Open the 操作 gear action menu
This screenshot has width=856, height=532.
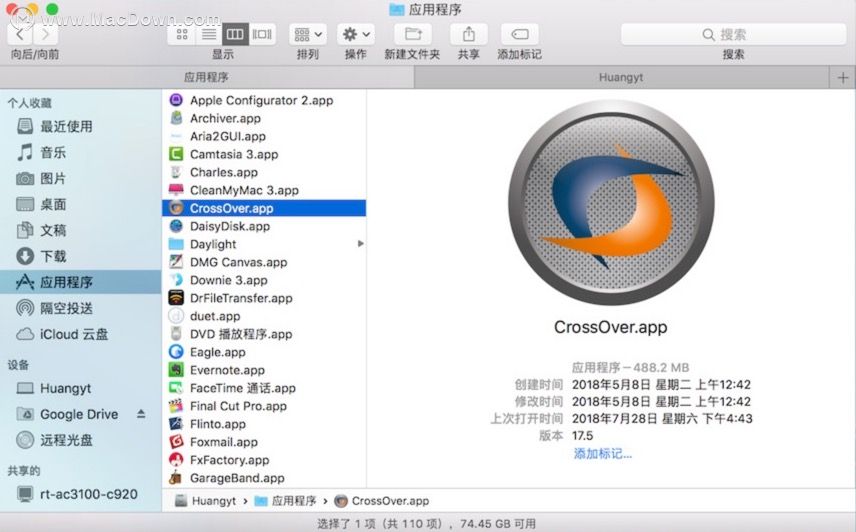click(x=356, y=34)
